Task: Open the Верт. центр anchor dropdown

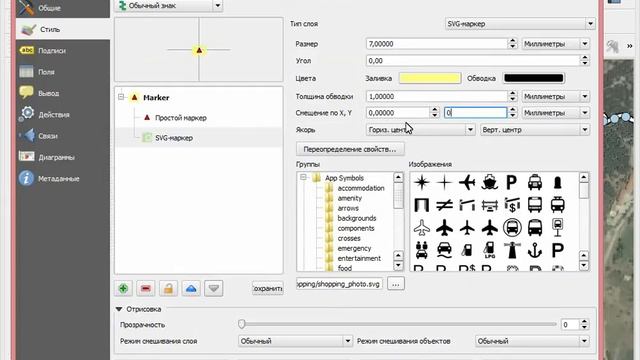Action: coord(535,130)
